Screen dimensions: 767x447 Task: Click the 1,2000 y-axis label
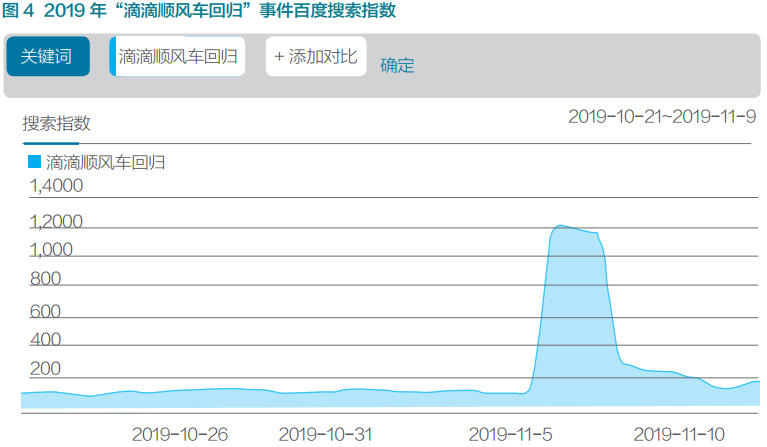[56, 222]
